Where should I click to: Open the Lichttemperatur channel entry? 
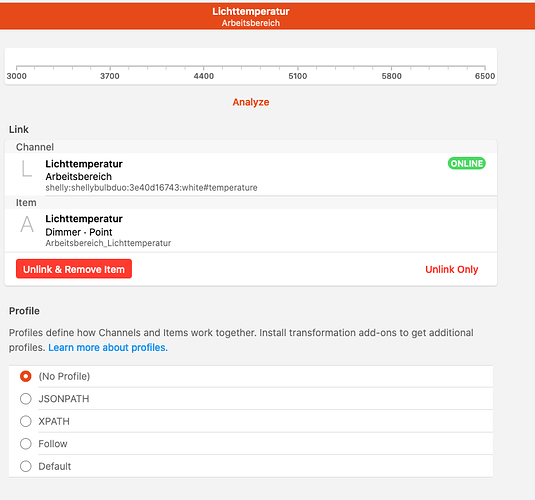[x=251, y=174]
